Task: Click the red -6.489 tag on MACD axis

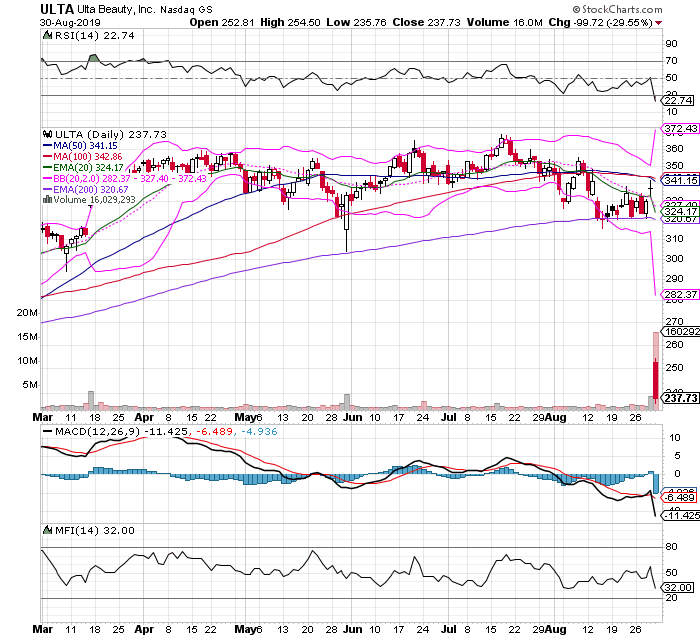Action: [x=679, y=497]
